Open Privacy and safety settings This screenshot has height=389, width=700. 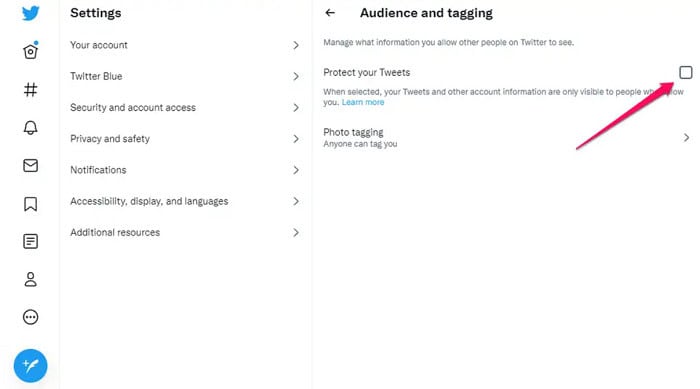pyautogui.click(x=185, y=139)
